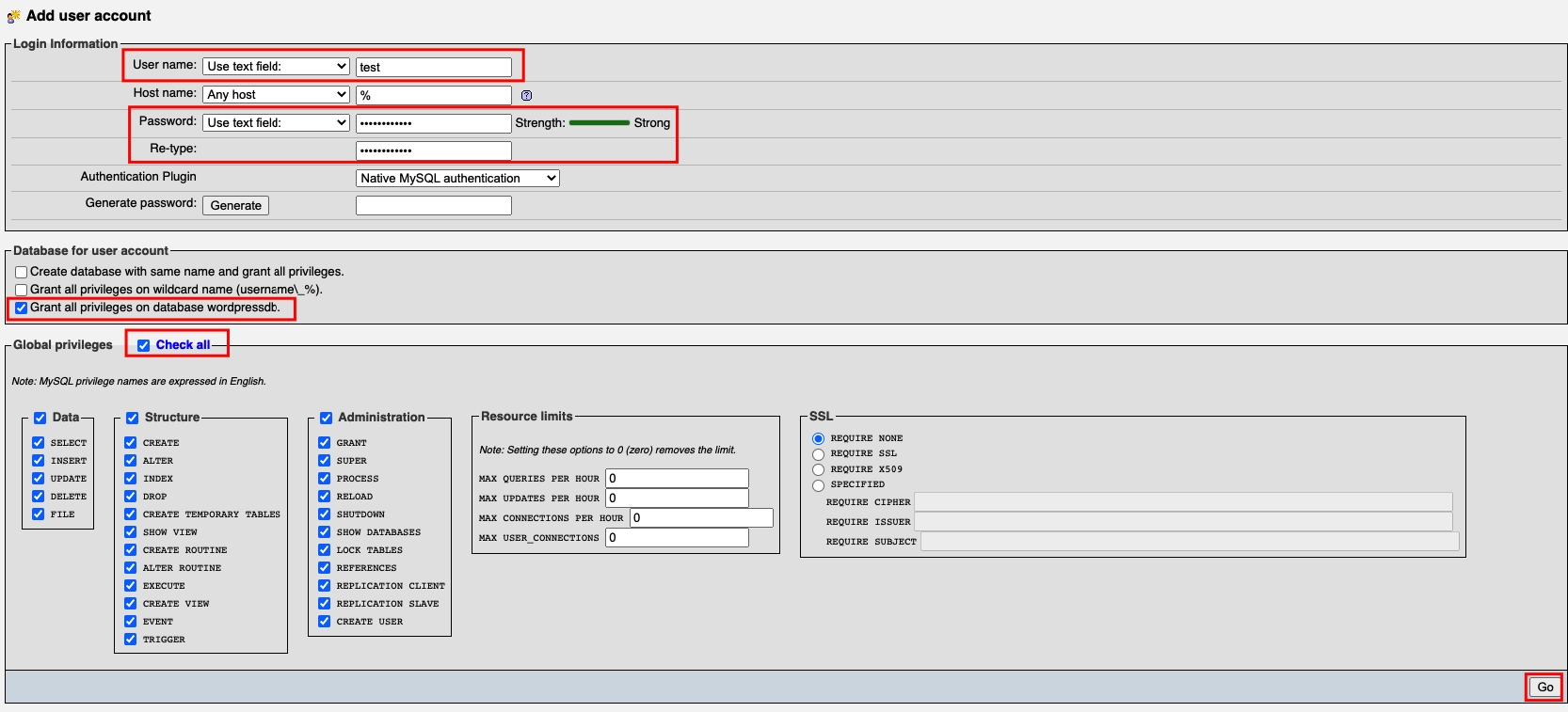The width and height of the screenshot is (1568, 712).
Task: Uncheck the DROP structure privilege
Action: point(131,497)
